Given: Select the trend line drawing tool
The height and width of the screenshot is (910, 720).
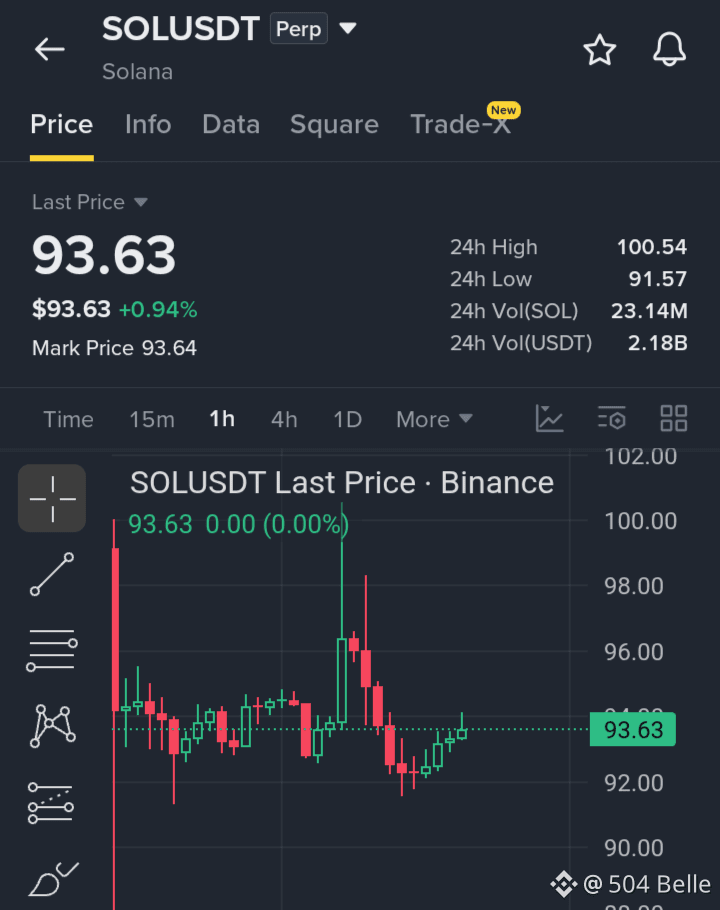Looking at the screenshot, I should (52, 575).
